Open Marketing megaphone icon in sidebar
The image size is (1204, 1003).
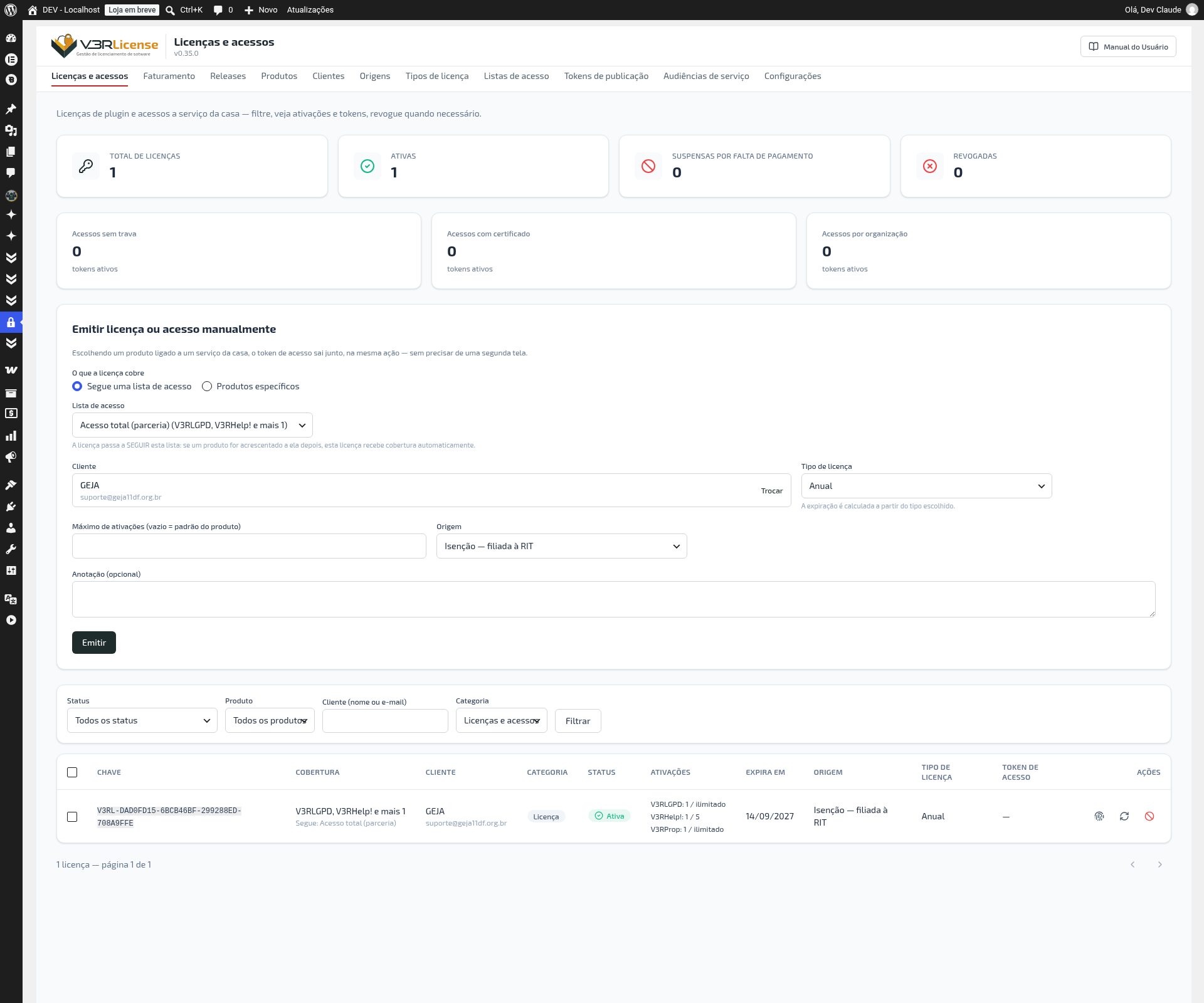(11, 457)
